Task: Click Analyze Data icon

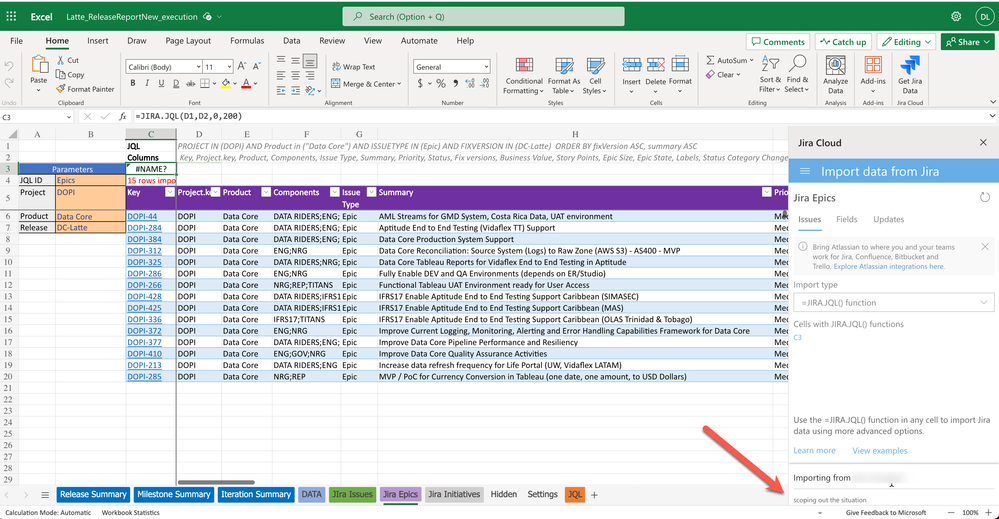Action: tap(835, 66)
